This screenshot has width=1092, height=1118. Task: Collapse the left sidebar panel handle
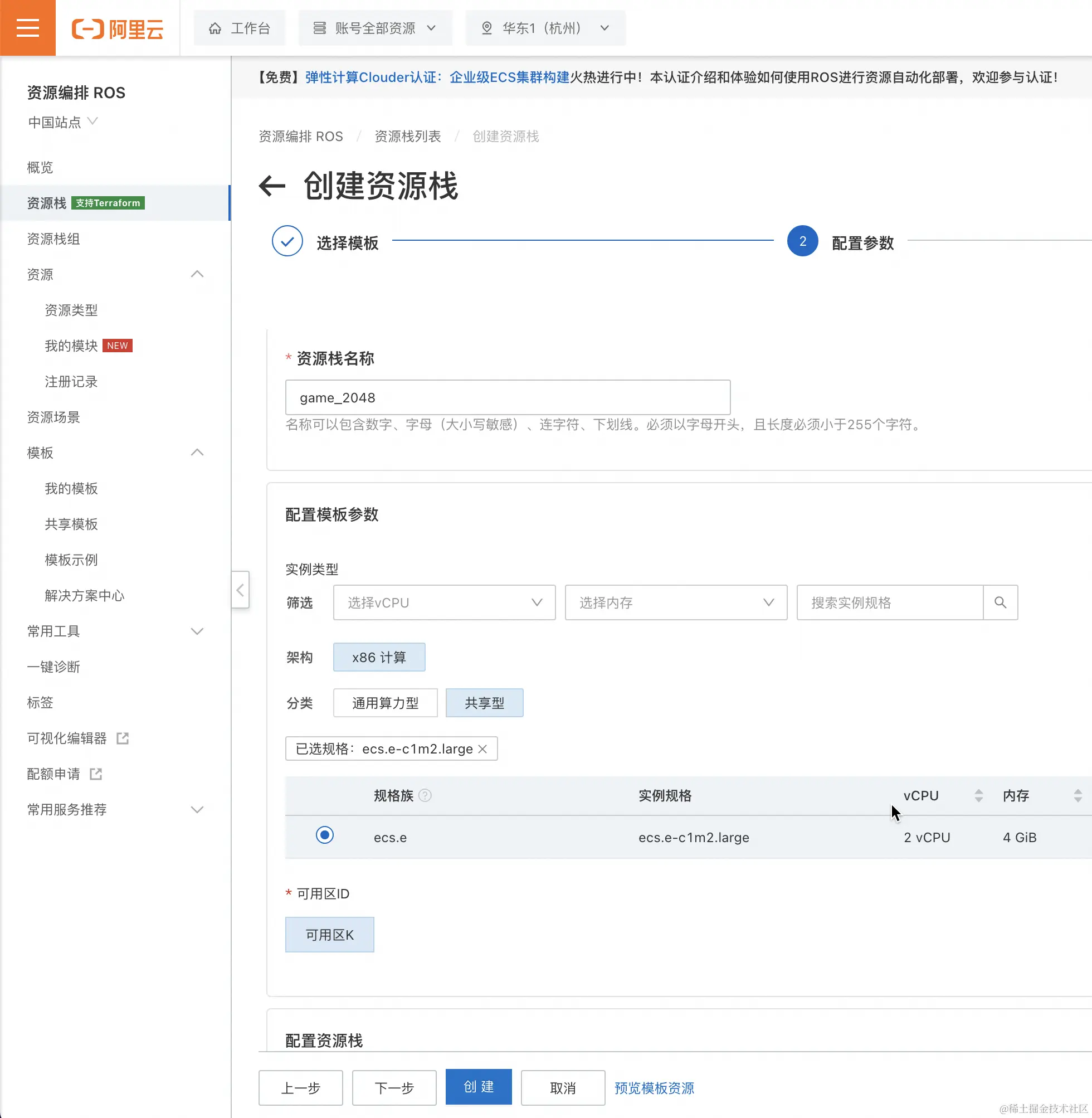pos(240,590)
